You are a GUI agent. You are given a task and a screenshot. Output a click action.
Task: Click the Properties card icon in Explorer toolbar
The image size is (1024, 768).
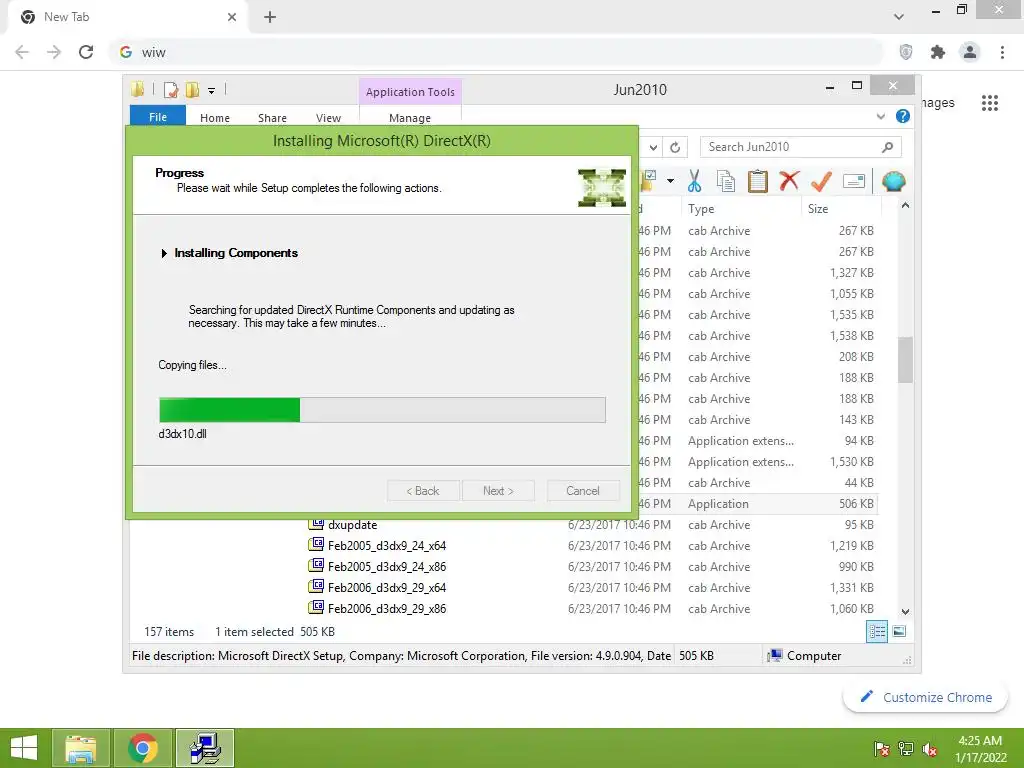point(854,181)
